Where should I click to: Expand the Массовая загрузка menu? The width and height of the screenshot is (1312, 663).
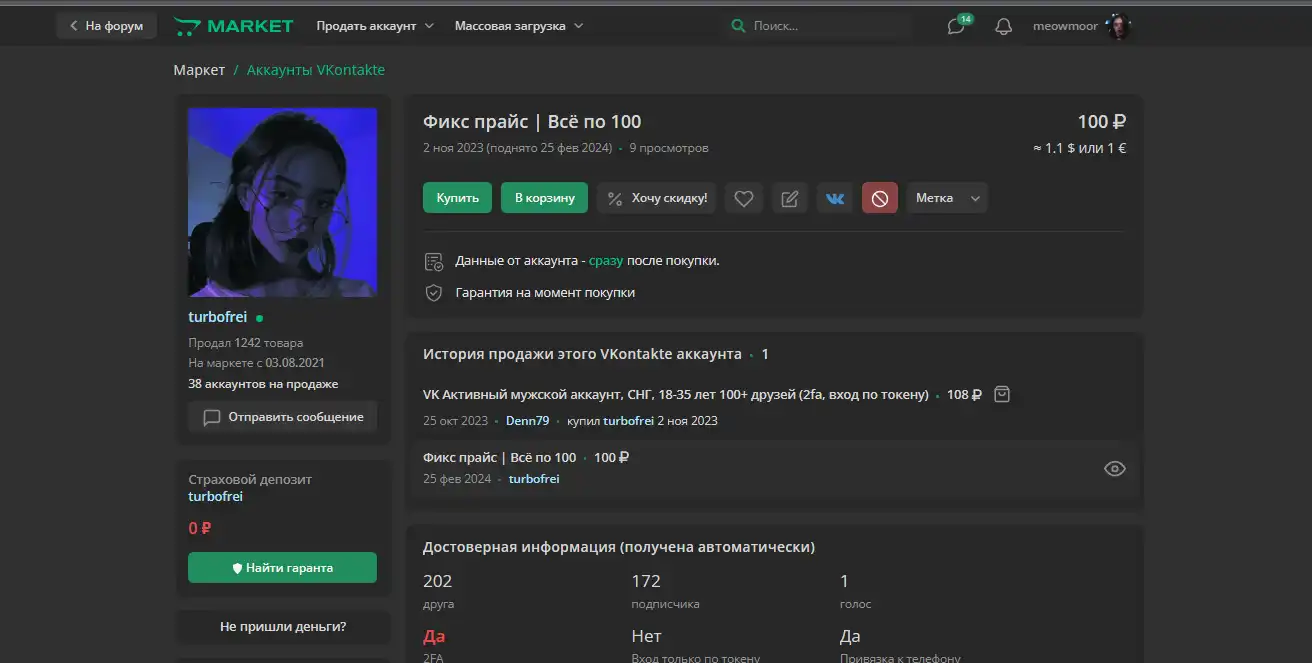(x=519, y=26)
